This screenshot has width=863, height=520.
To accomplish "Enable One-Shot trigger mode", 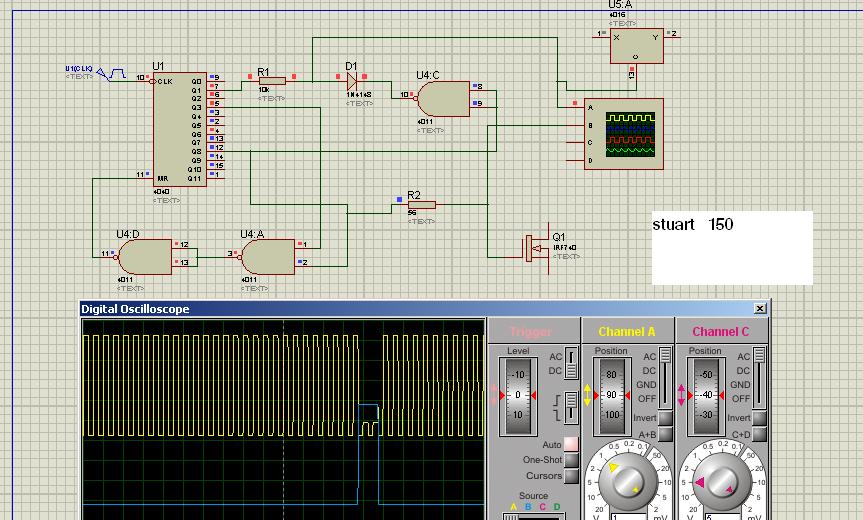I will 571,460.
